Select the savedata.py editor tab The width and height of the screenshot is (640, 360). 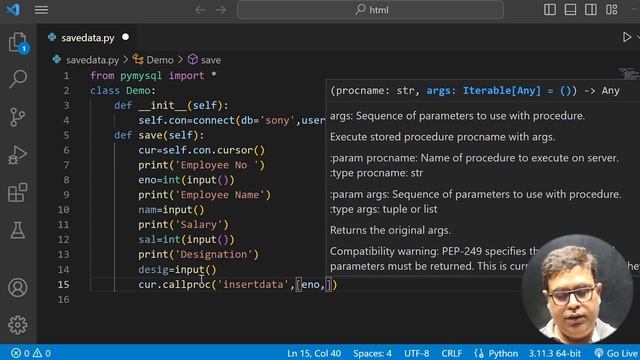(87, 38)
